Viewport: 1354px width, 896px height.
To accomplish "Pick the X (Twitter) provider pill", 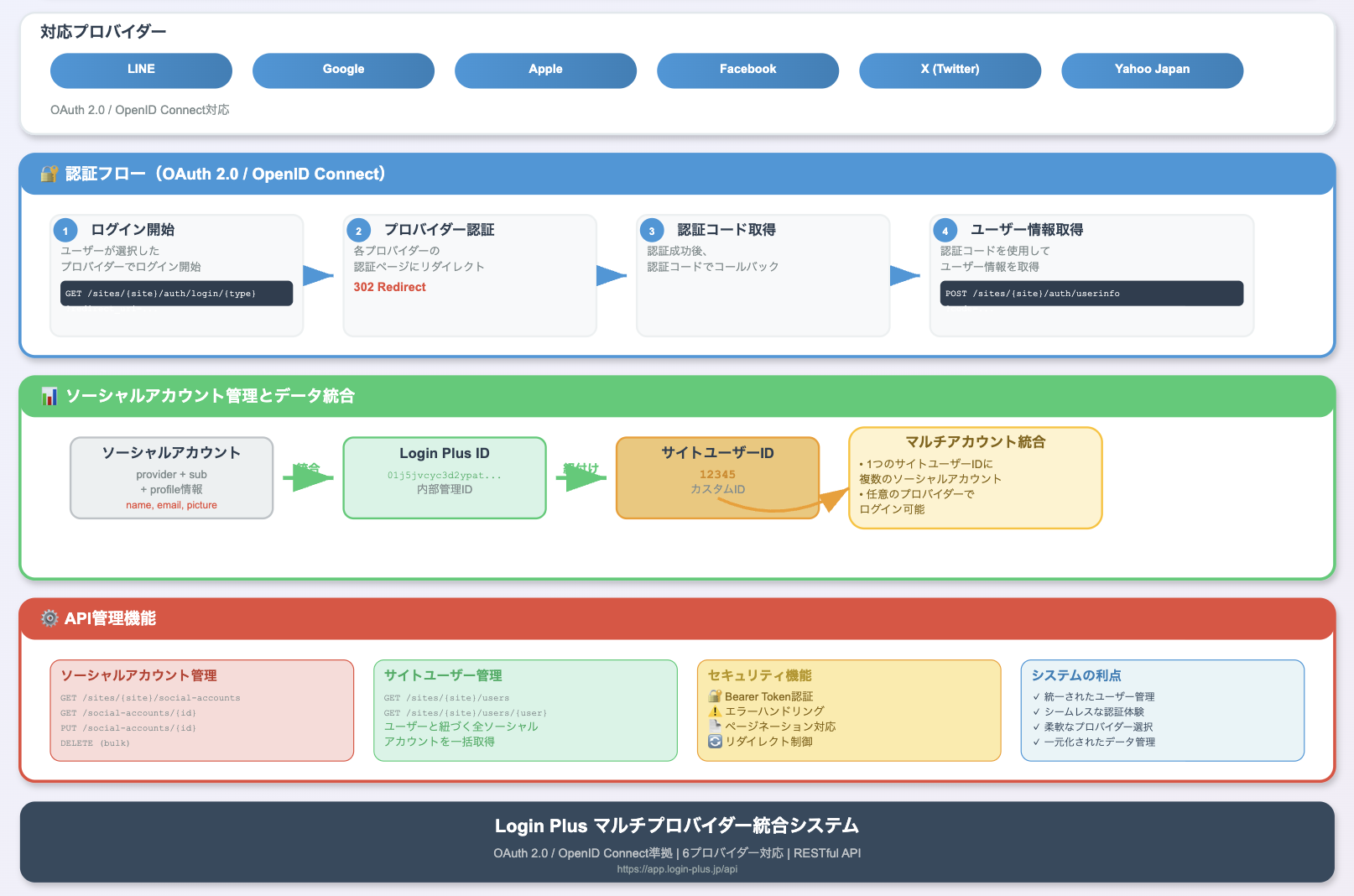I will point(950,70).
